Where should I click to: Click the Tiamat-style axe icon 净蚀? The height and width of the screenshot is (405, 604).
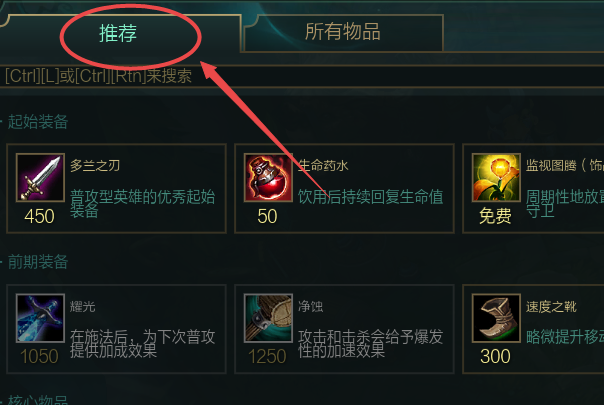(x=268, y=318)
